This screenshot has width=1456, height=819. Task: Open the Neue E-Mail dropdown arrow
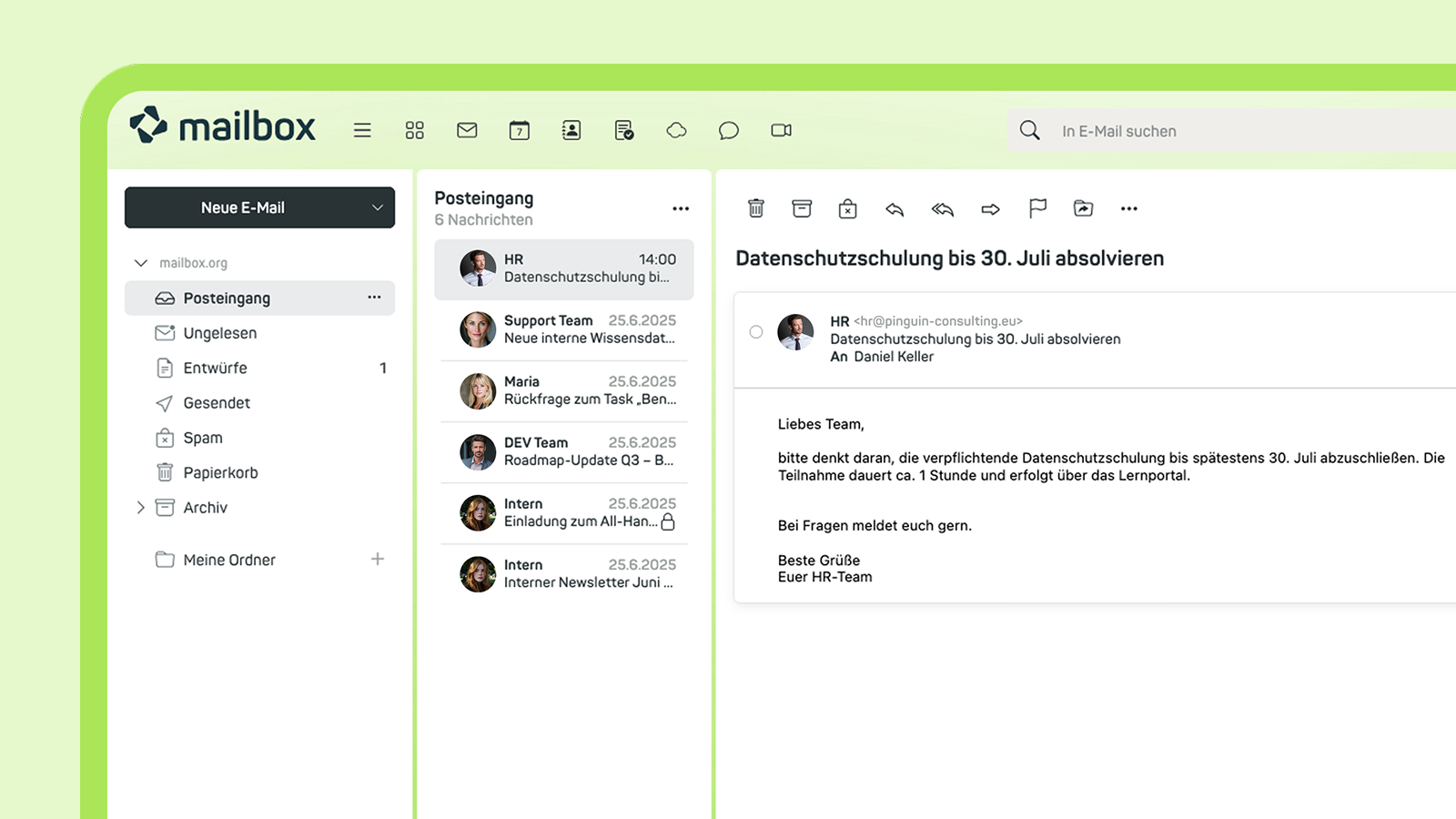point(376,207)
